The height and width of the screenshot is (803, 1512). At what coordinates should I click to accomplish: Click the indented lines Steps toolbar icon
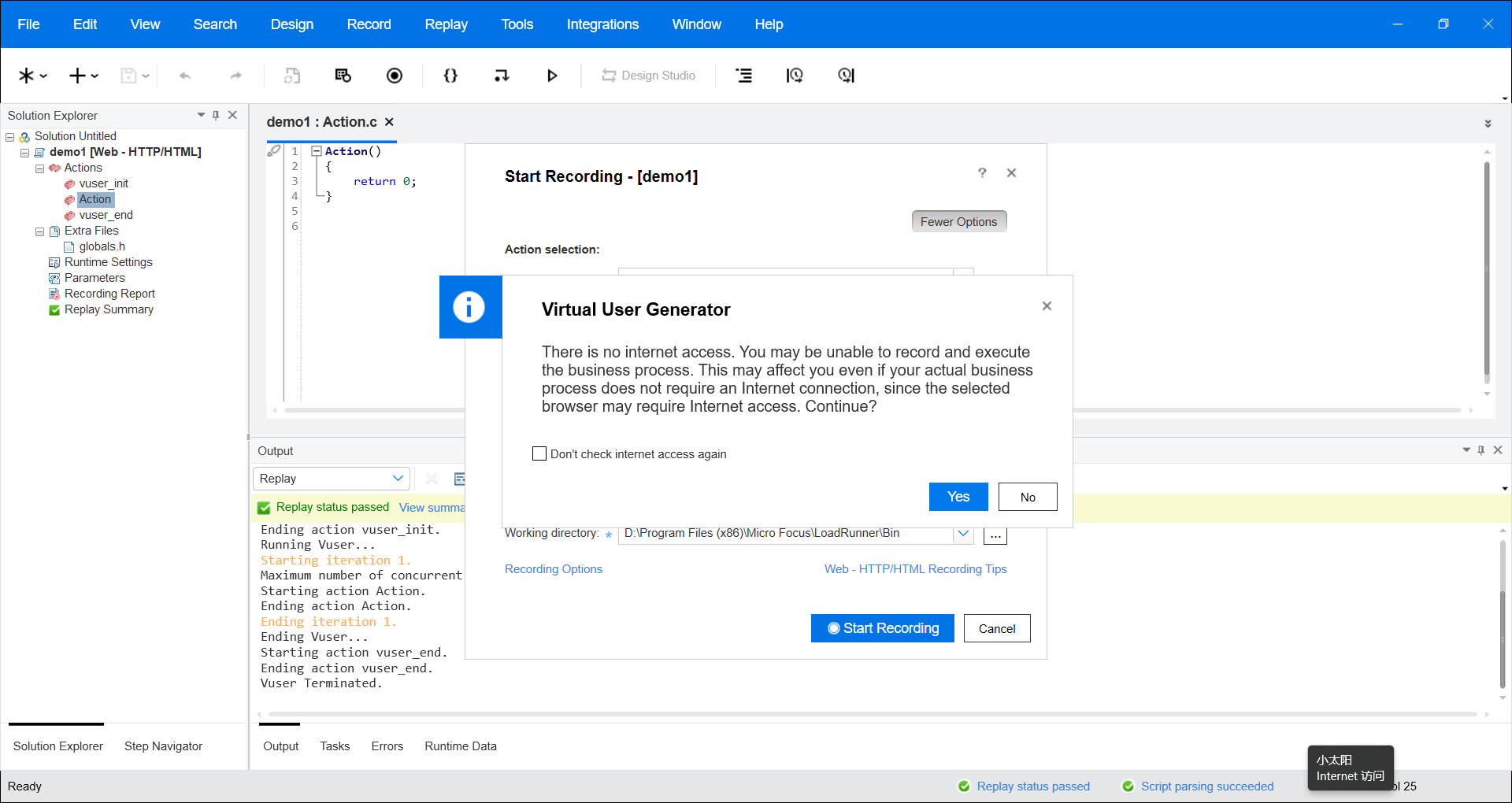743,76
